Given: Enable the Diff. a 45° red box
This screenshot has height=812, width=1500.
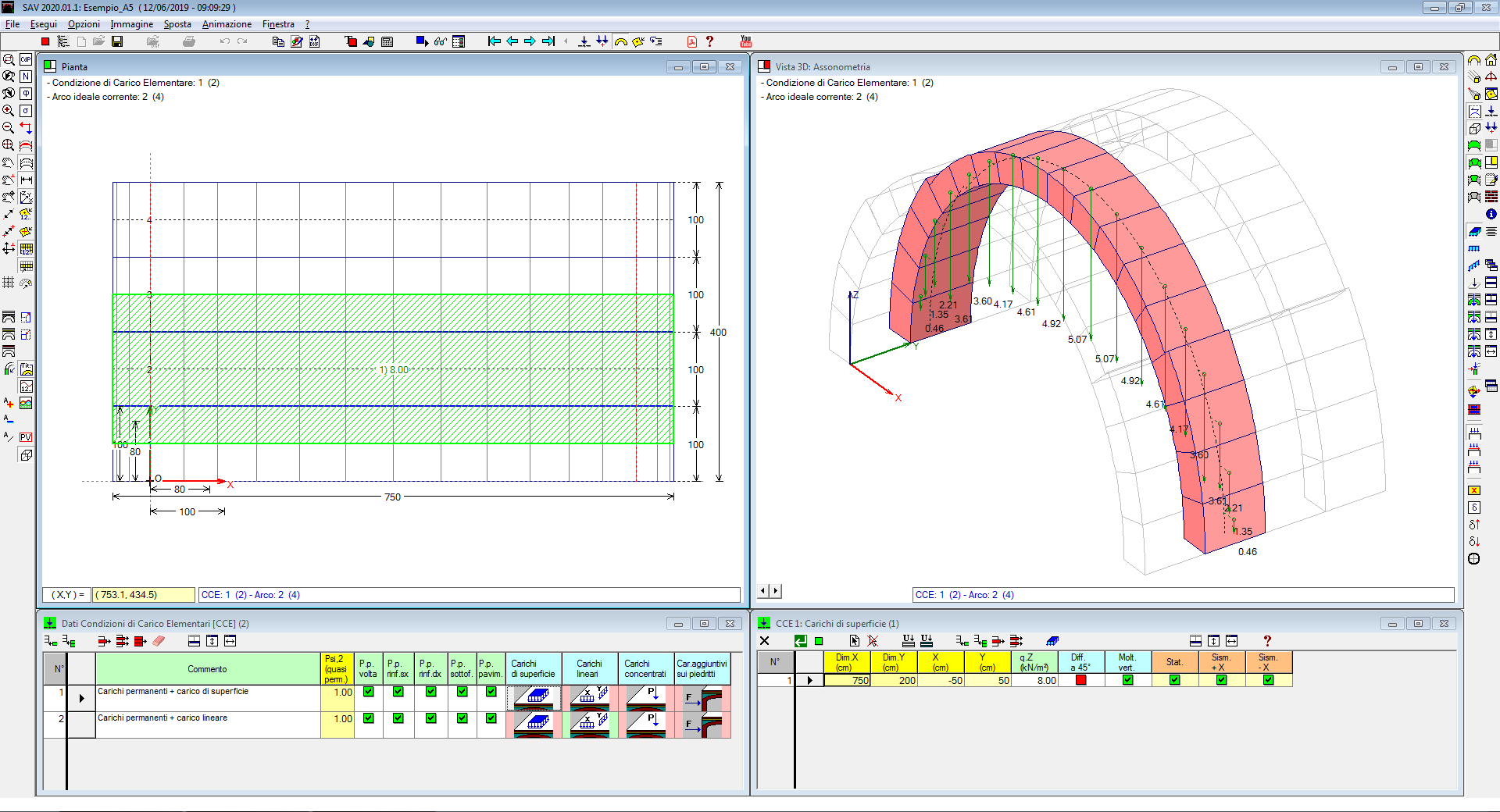Looking at the screenshot, I should tap(1080, 680).
